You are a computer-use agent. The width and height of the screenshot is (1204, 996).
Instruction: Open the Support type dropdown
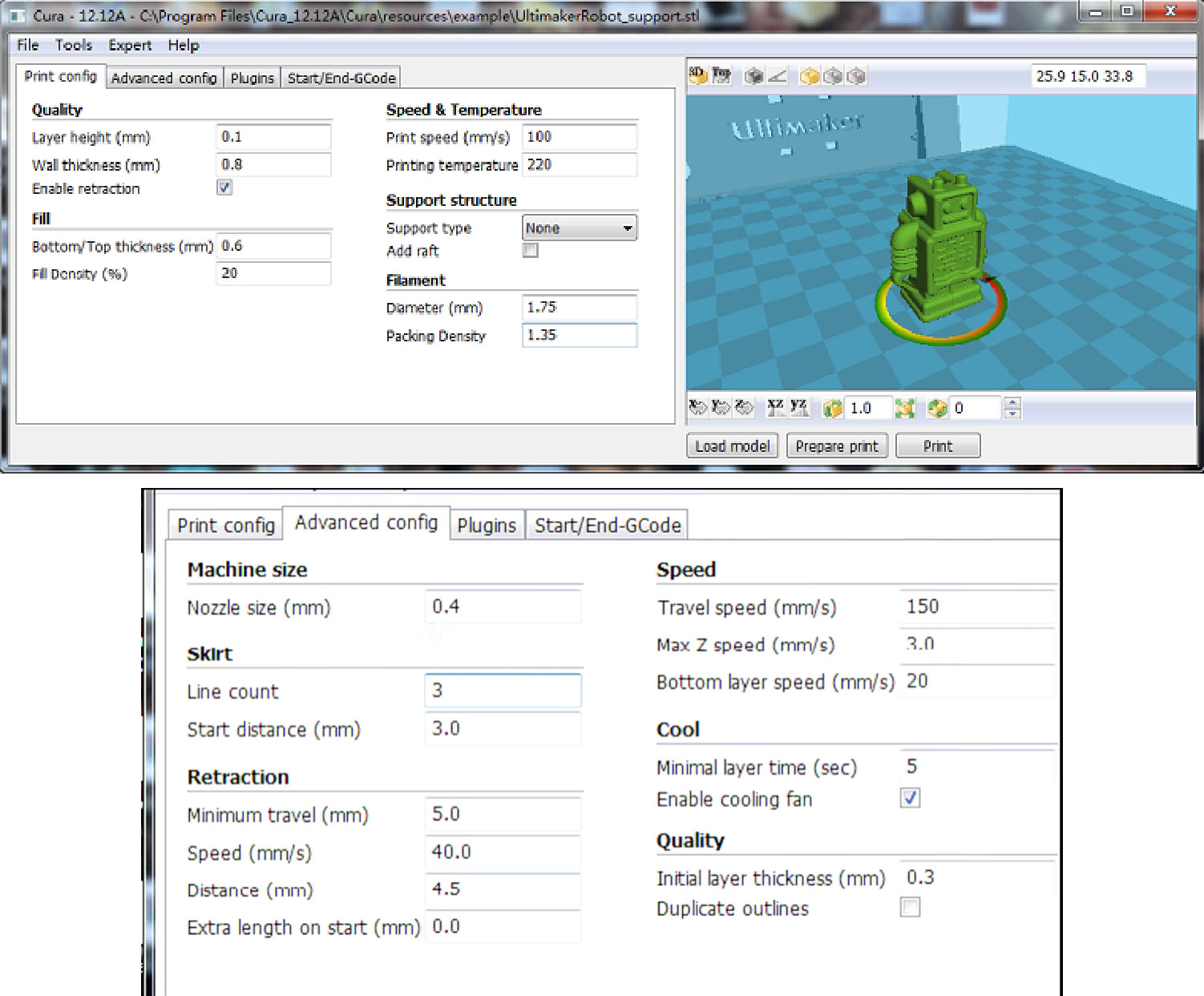[580, 228]
